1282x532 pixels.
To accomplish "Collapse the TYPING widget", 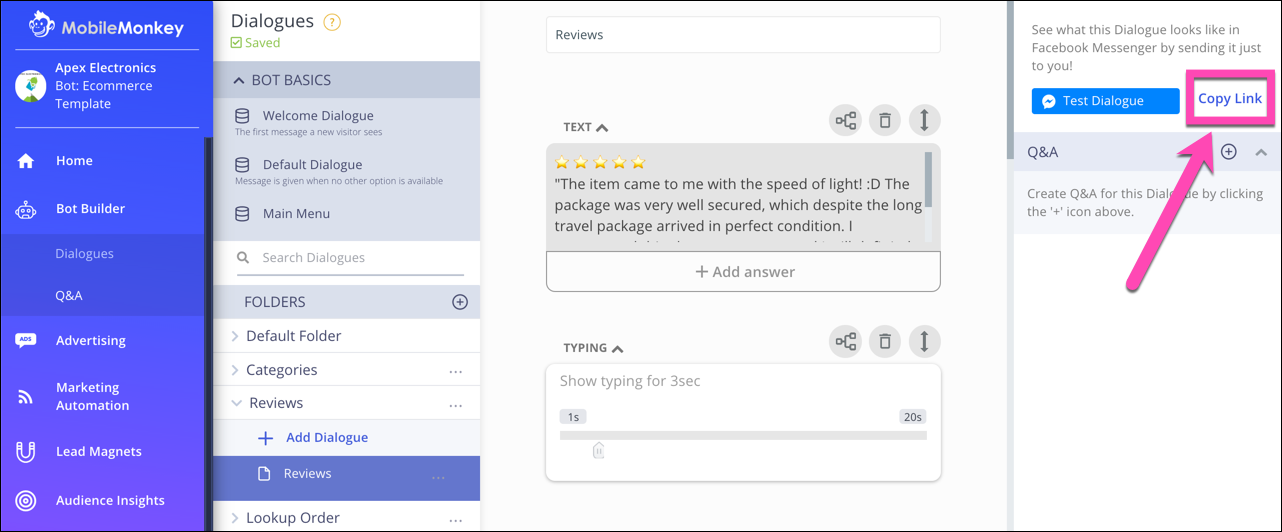I will click(x=617, y=349).
